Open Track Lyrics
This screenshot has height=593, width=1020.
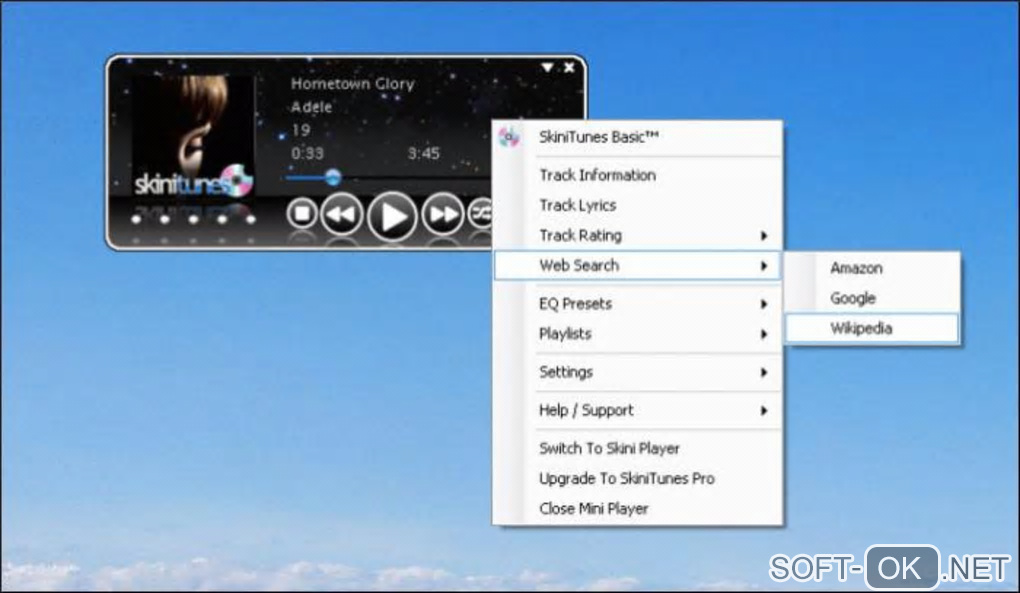click(638, 205)
